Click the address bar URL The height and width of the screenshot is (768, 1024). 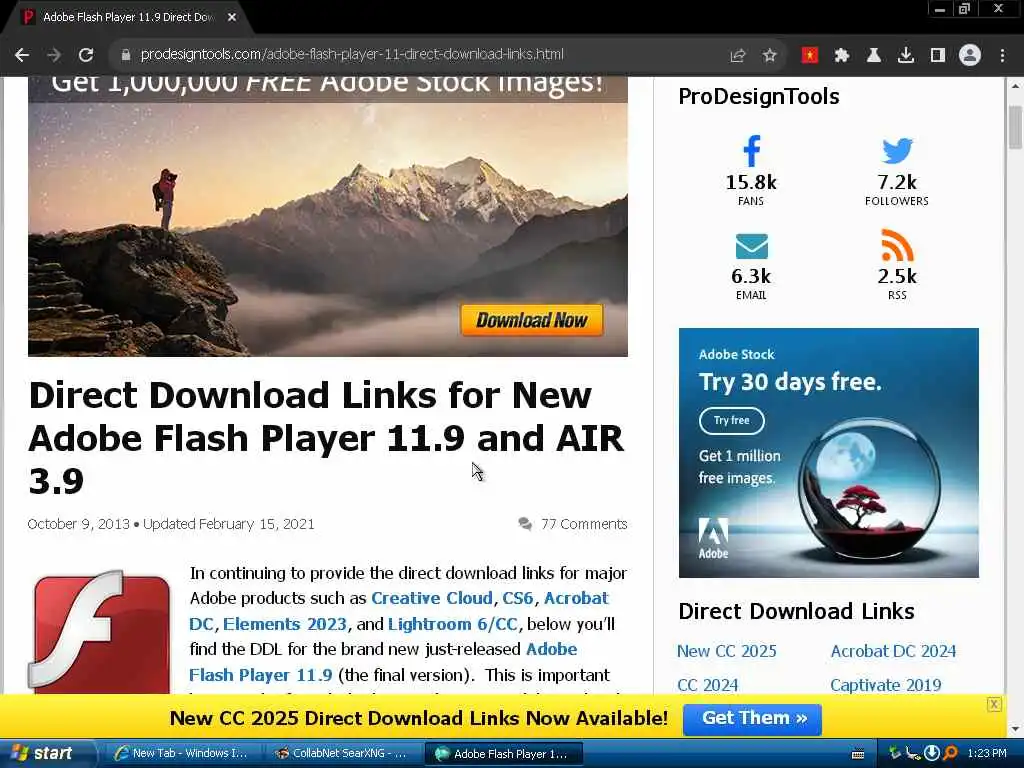(x=351, y=55)
